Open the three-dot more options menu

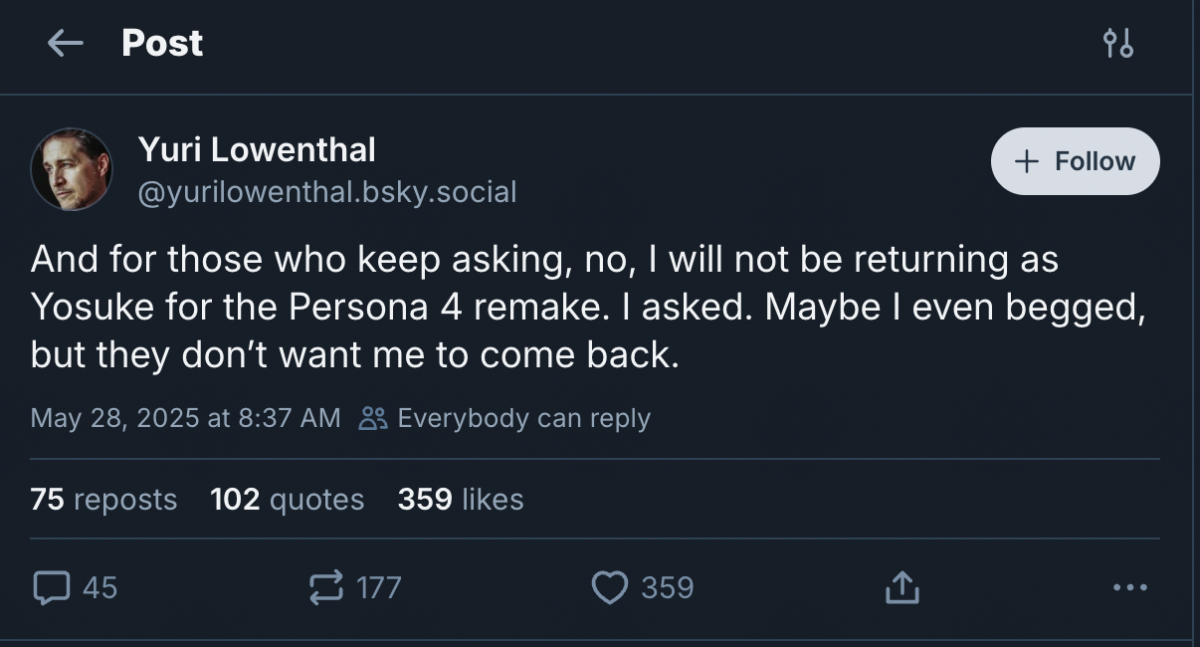pos(1130,587)
